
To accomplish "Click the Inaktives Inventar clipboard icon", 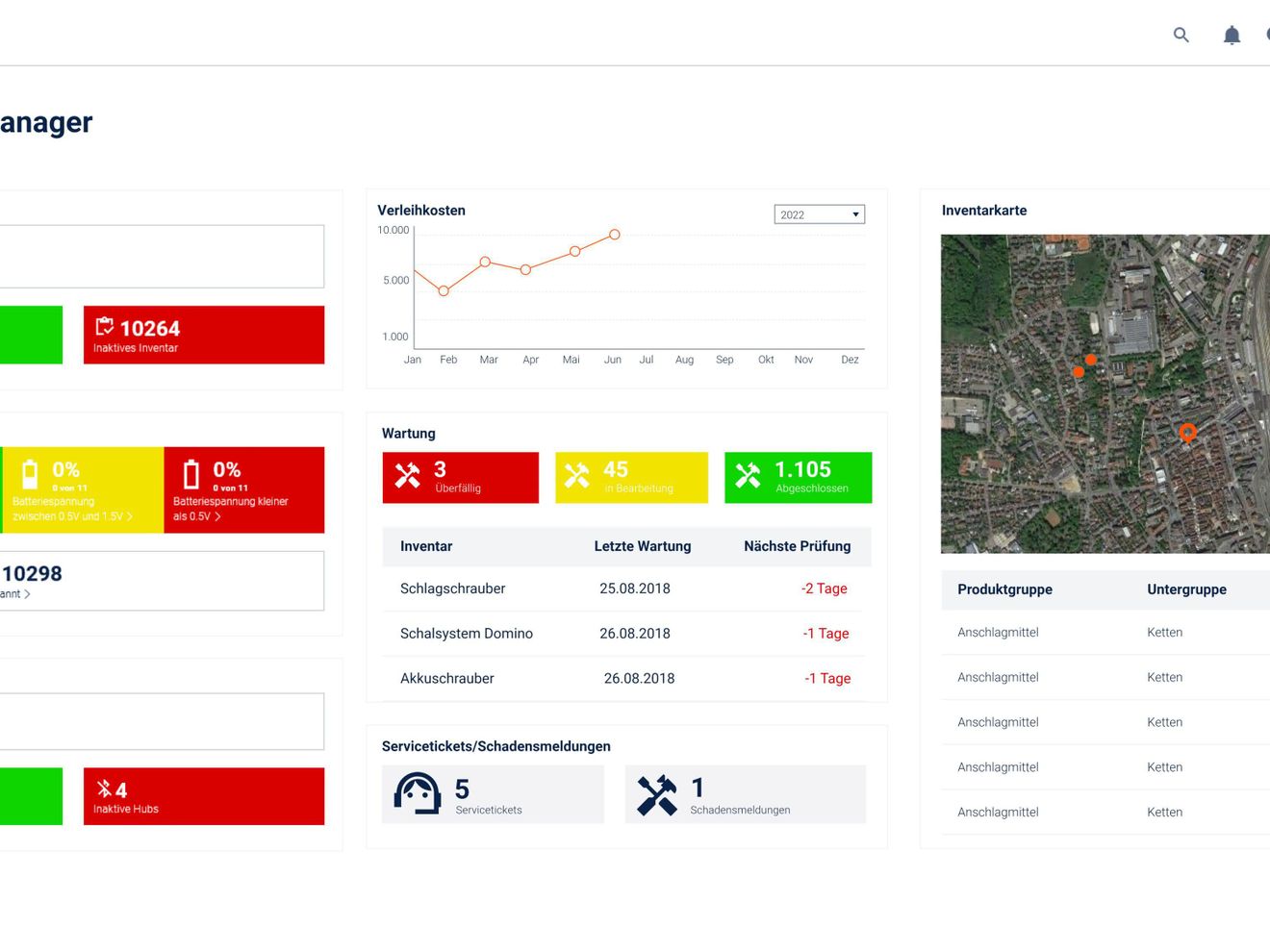I will 104,327.
